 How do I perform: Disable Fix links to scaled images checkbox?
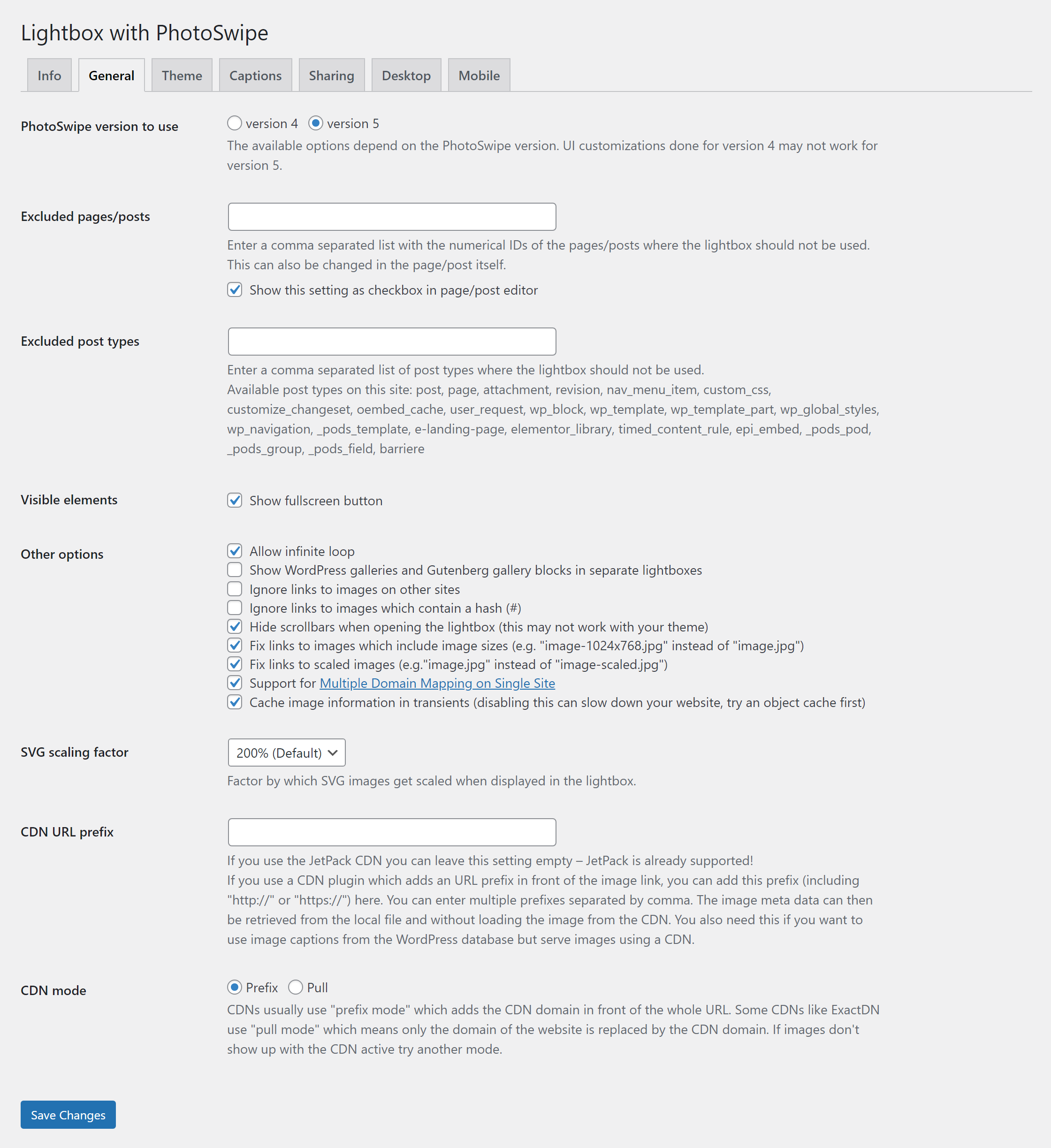point(234,664)
